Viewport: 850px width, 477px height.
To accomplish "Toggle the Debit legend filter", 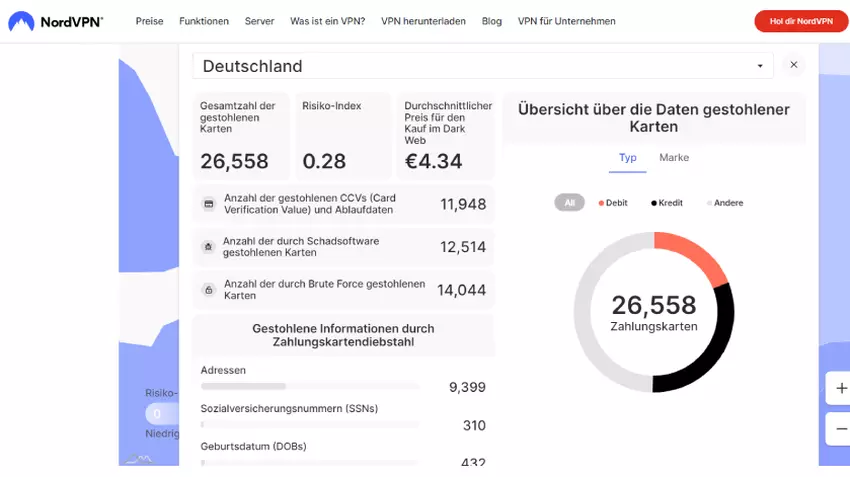I will pos(613,203).
